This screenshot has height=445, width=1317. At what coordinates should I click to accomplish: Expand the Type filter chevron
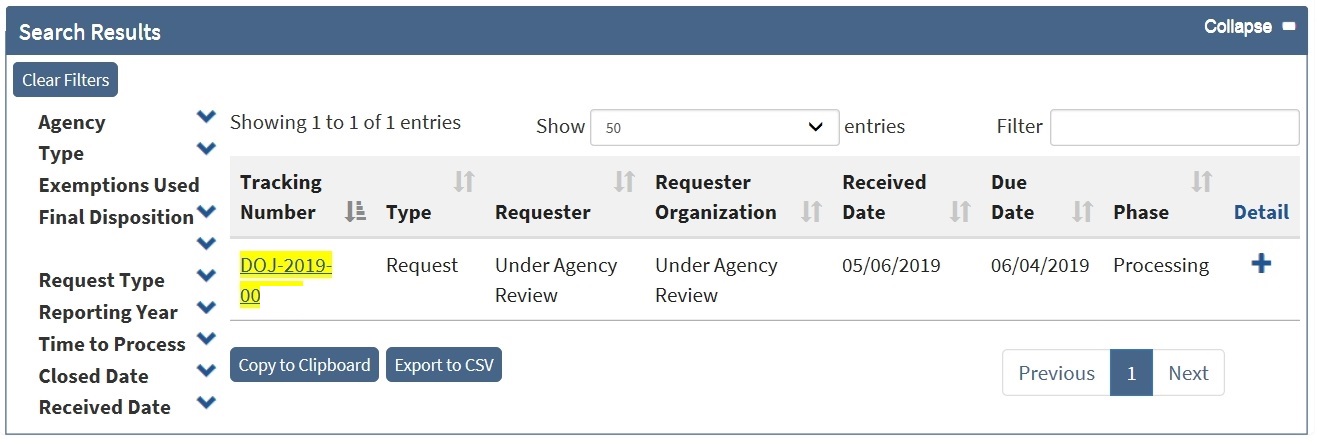tap(206, 149)
